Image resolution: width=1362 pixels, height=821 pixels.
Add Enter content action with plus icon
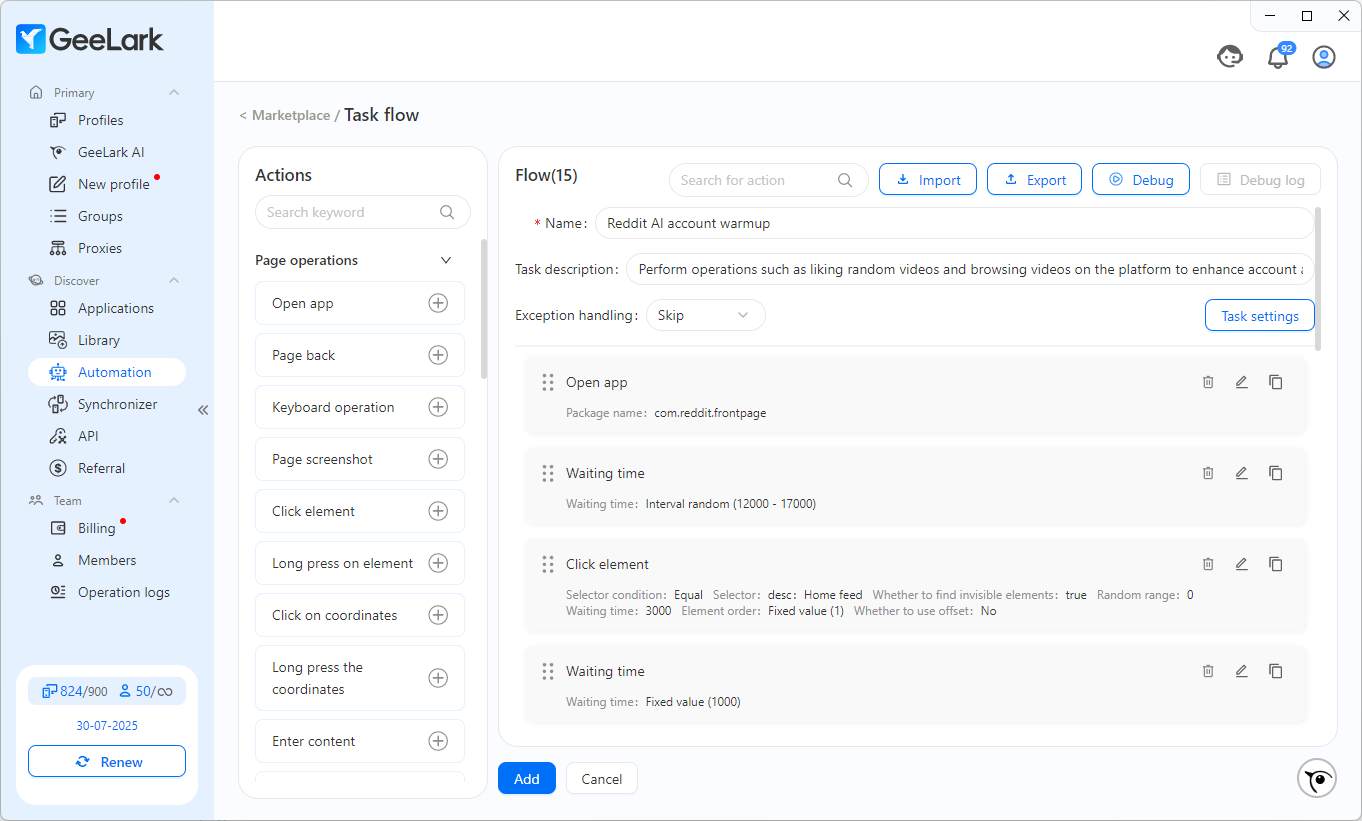click(438, 741)
